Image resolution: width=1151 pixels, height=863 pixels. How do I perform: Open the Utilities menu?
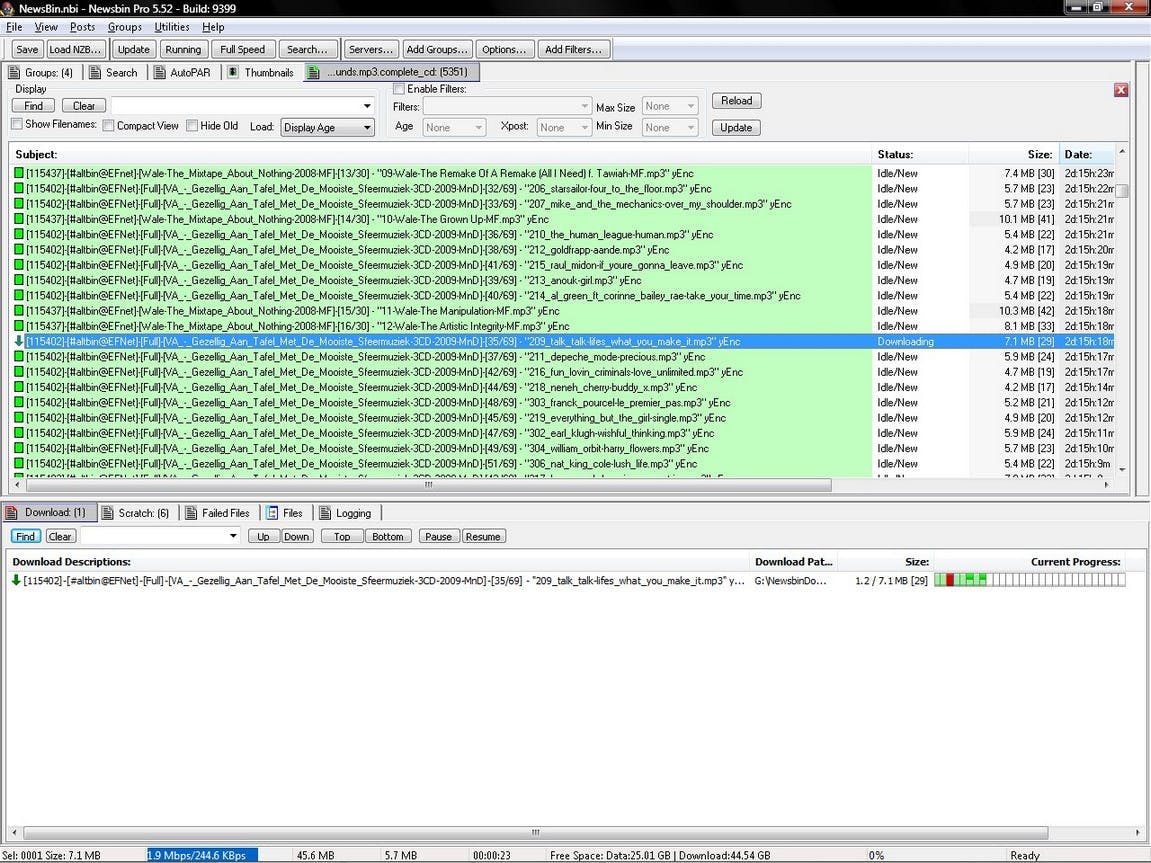(x=172, y=27)
